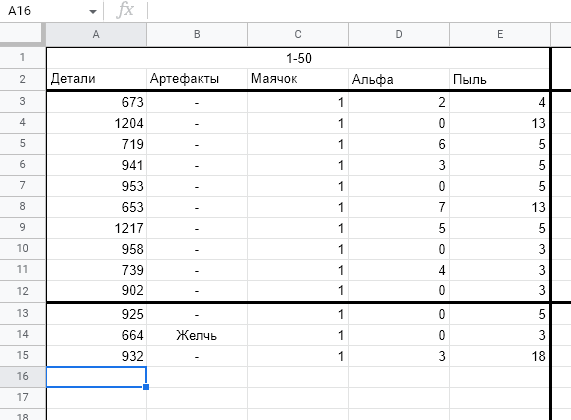Select the Альфа cell with value 7
This screenshot has width=571, height=420.
click(x=399, y=207)
